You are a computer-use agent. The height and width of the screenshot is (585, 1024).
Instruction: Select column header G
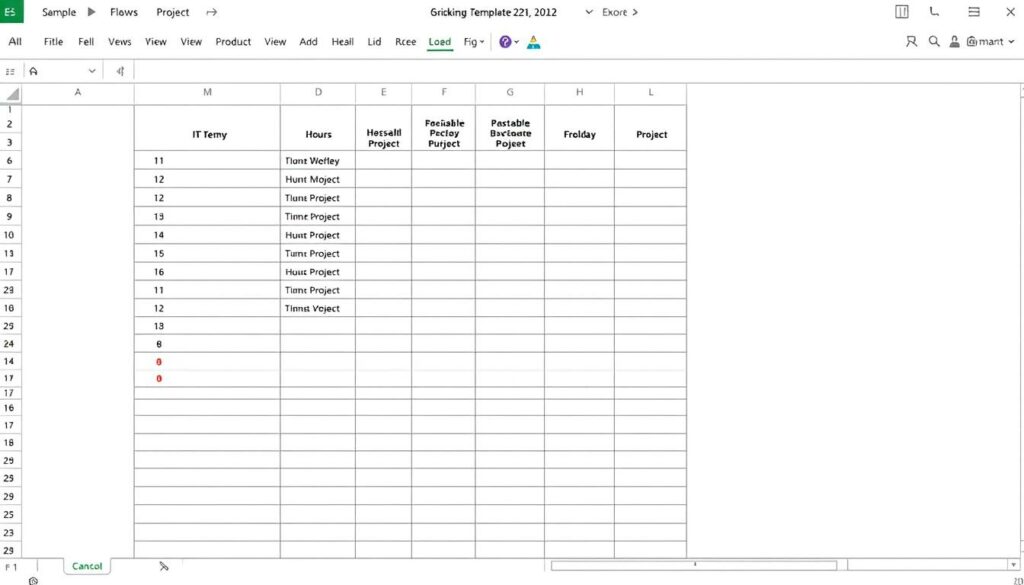coord(509,93)
